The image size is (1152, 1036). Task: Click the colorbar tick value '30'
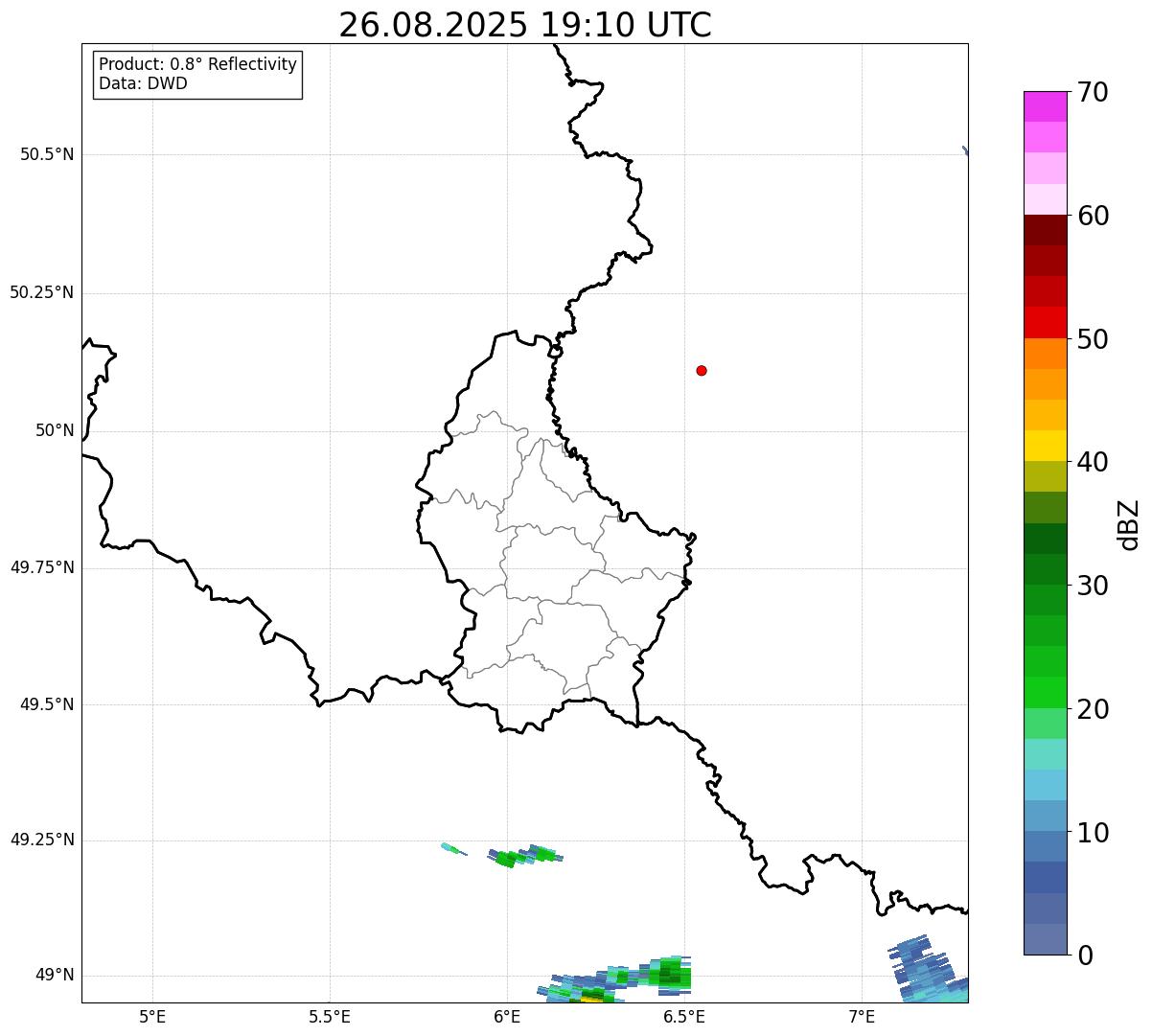tap(1093, 586)
